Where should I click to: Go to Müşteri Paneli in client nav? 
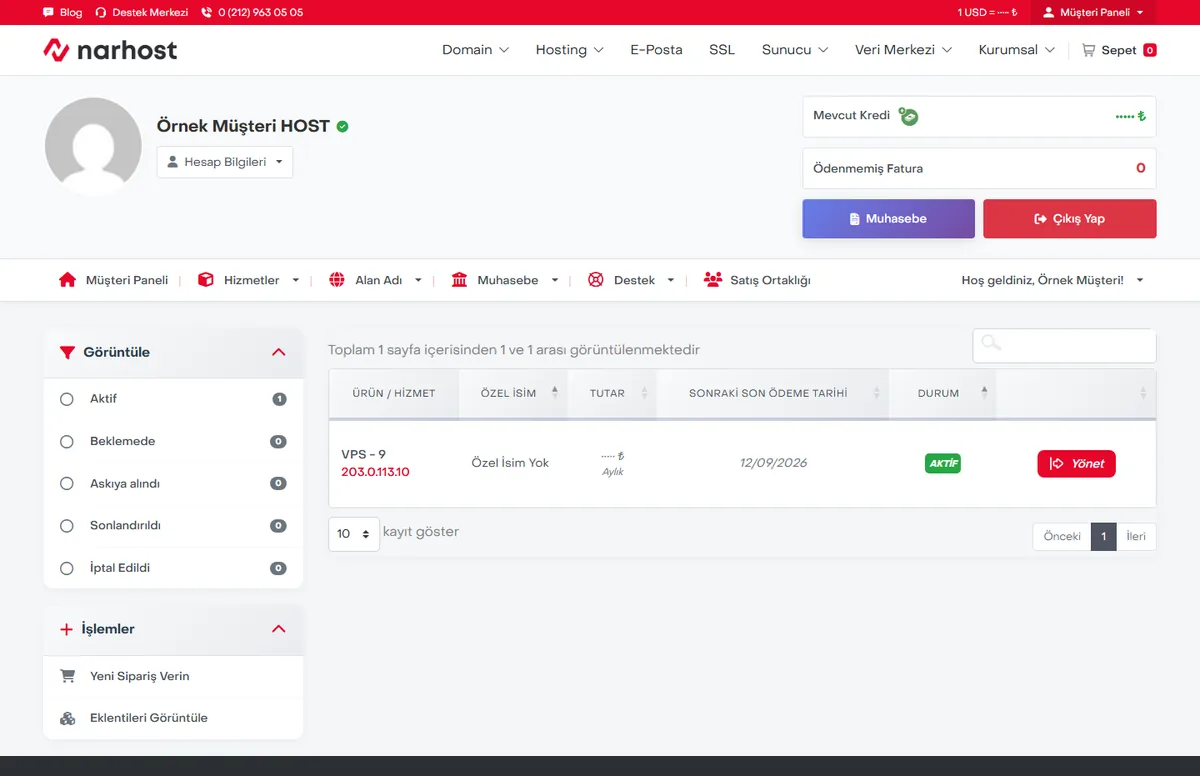[127, 280]
